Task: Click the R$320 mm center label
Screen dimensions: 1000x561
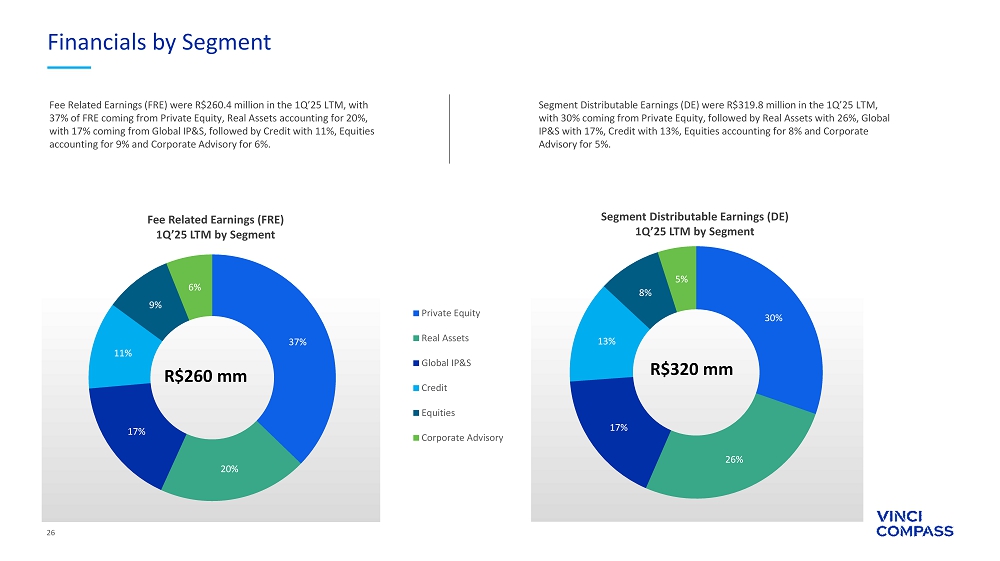Action: [x=691, y=369]
